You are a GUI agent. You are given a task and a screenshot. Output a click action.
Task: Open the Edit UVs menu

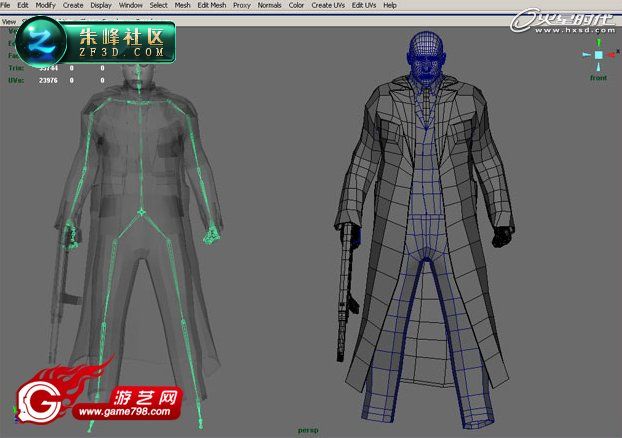point(364,5)
